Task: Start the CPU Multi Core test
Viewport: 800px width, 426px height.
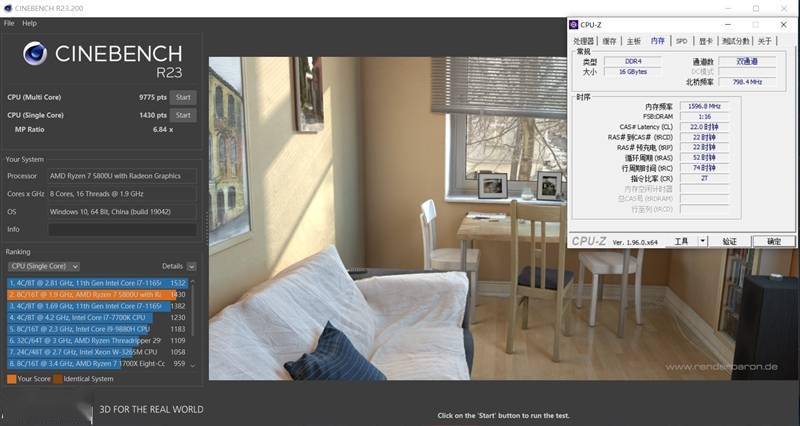Action: click(x=183, y=97)
